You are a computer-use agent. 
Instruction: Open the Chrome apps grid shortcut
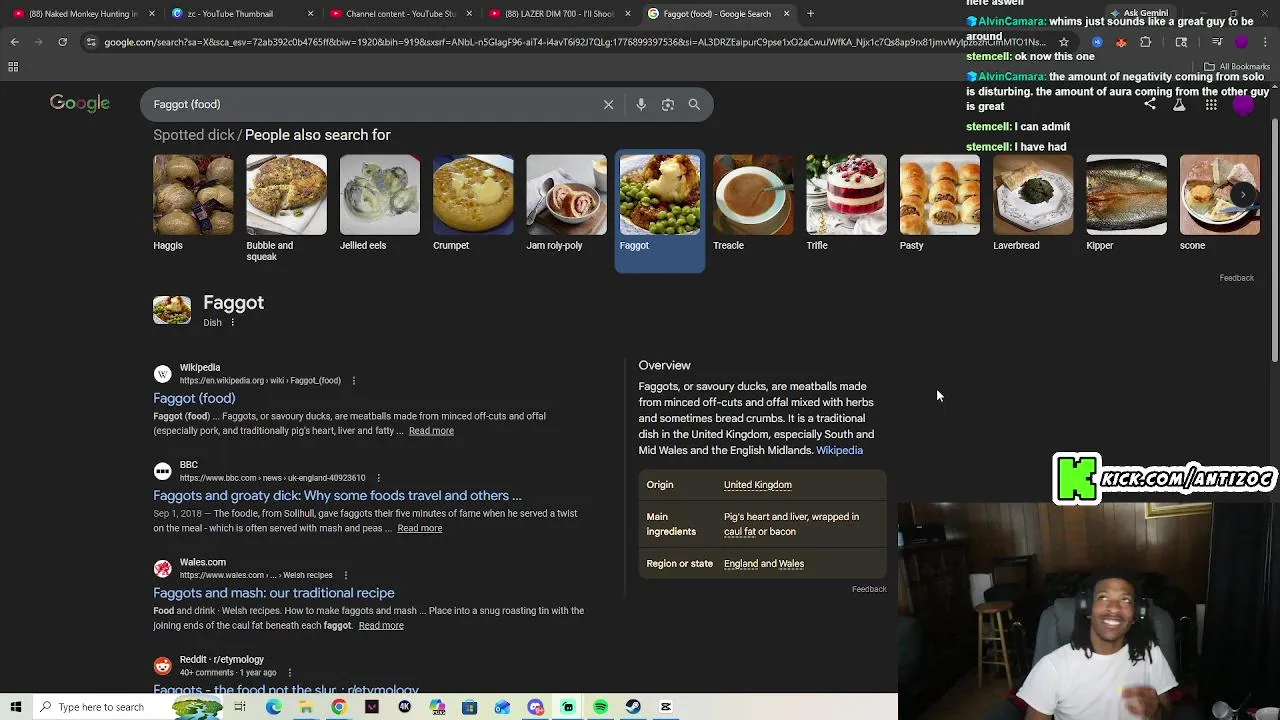13,67
